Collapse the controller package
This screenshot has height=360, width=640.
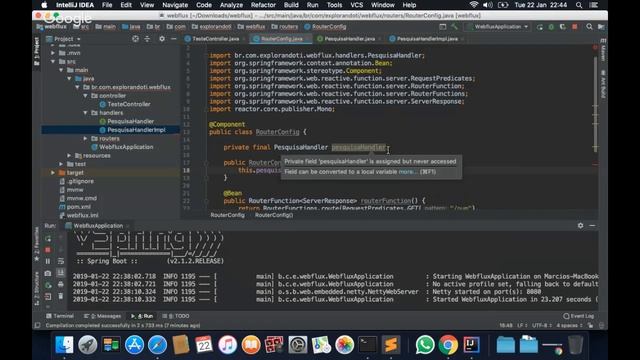tap(85, 96)
